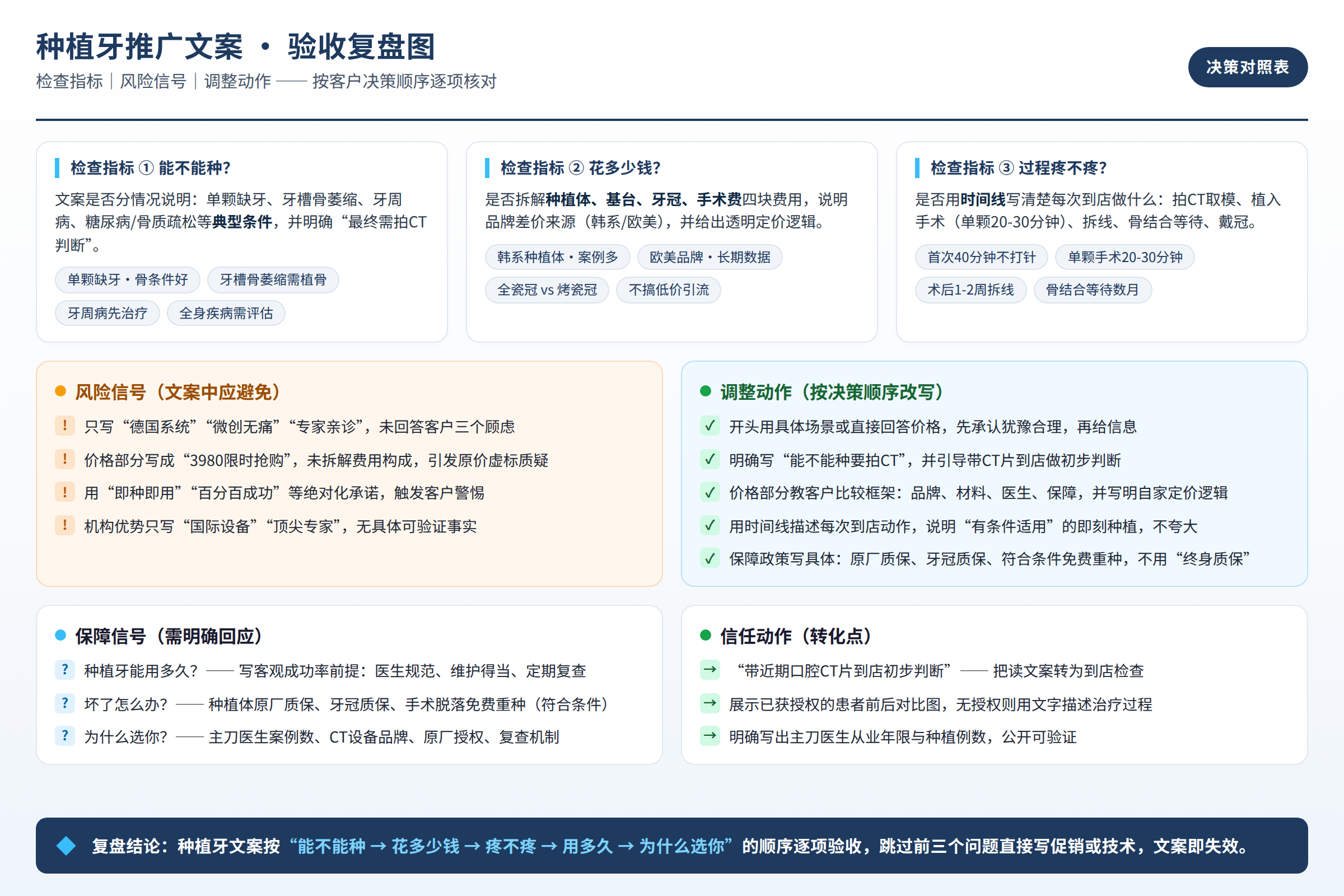Select the 首次40分钟不打针 tag

pyautogui.click(x=981, y=257)
